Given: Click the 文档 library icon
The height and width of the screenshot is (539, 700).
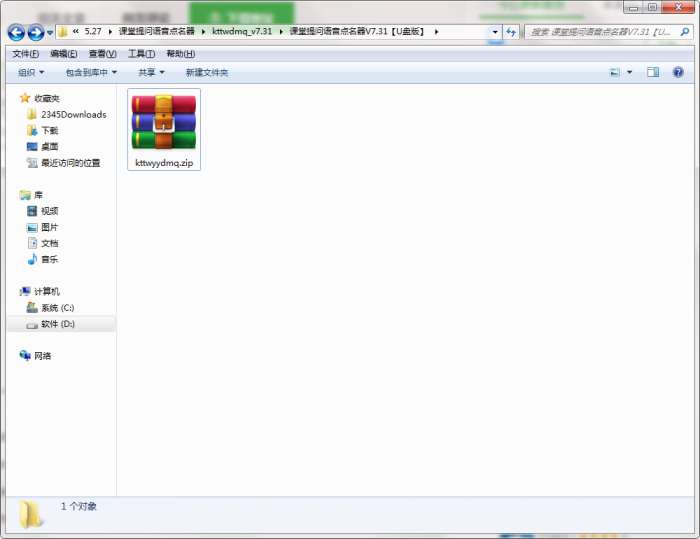Looking at the screenshot, I should tap(33, 243).
